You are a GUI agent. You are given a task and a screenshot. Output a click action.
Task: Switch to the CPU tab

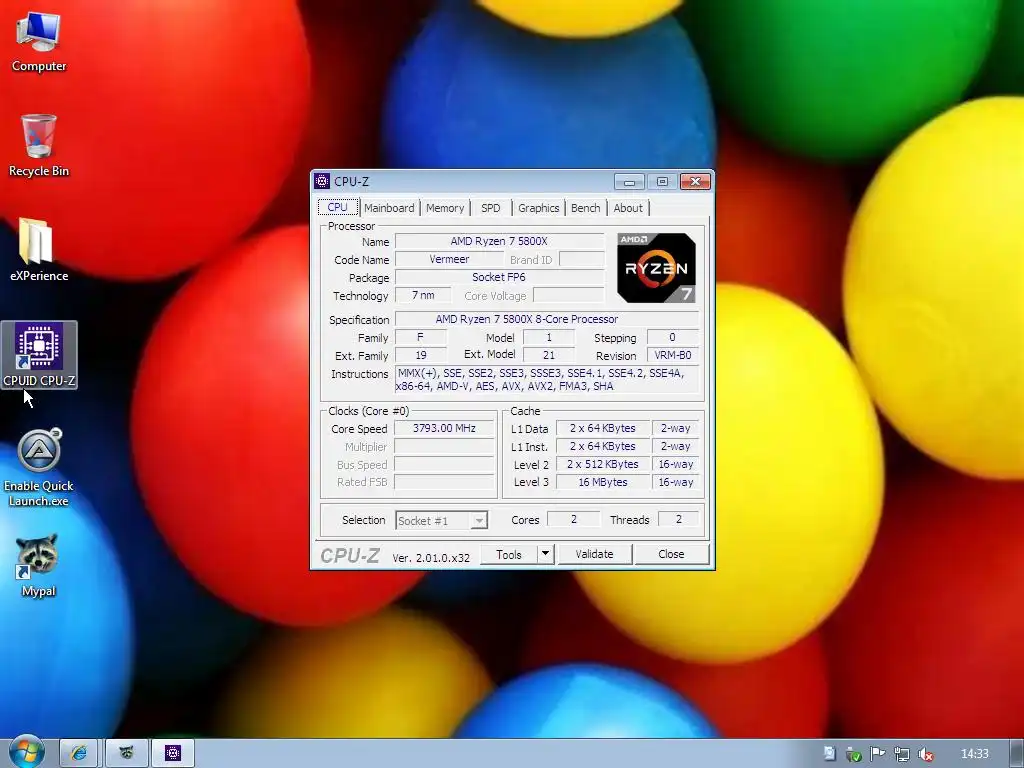coord(338,207)
